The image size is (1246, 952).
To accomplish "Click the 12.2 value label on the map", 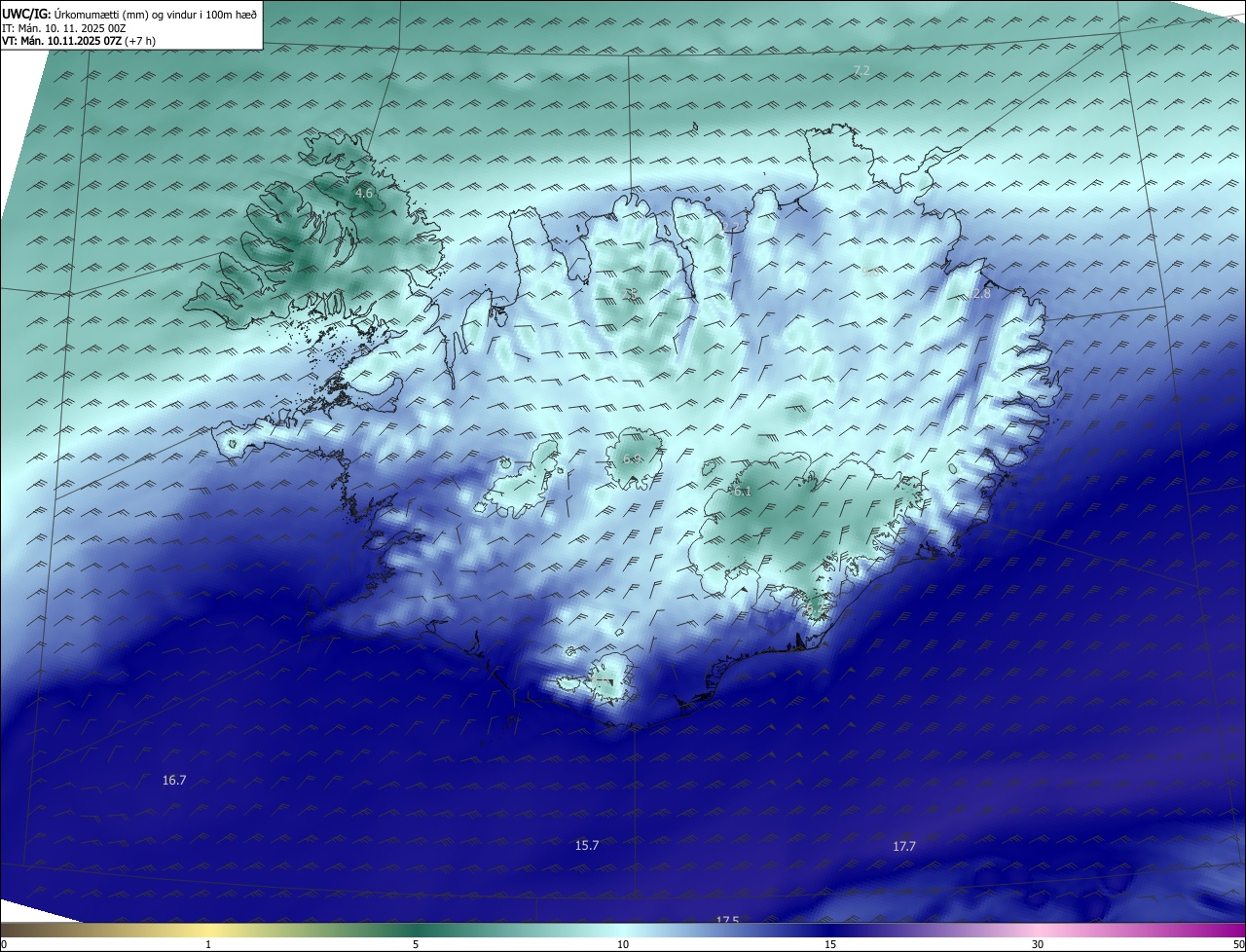I will pyautogui.click(x=728, y=228).
